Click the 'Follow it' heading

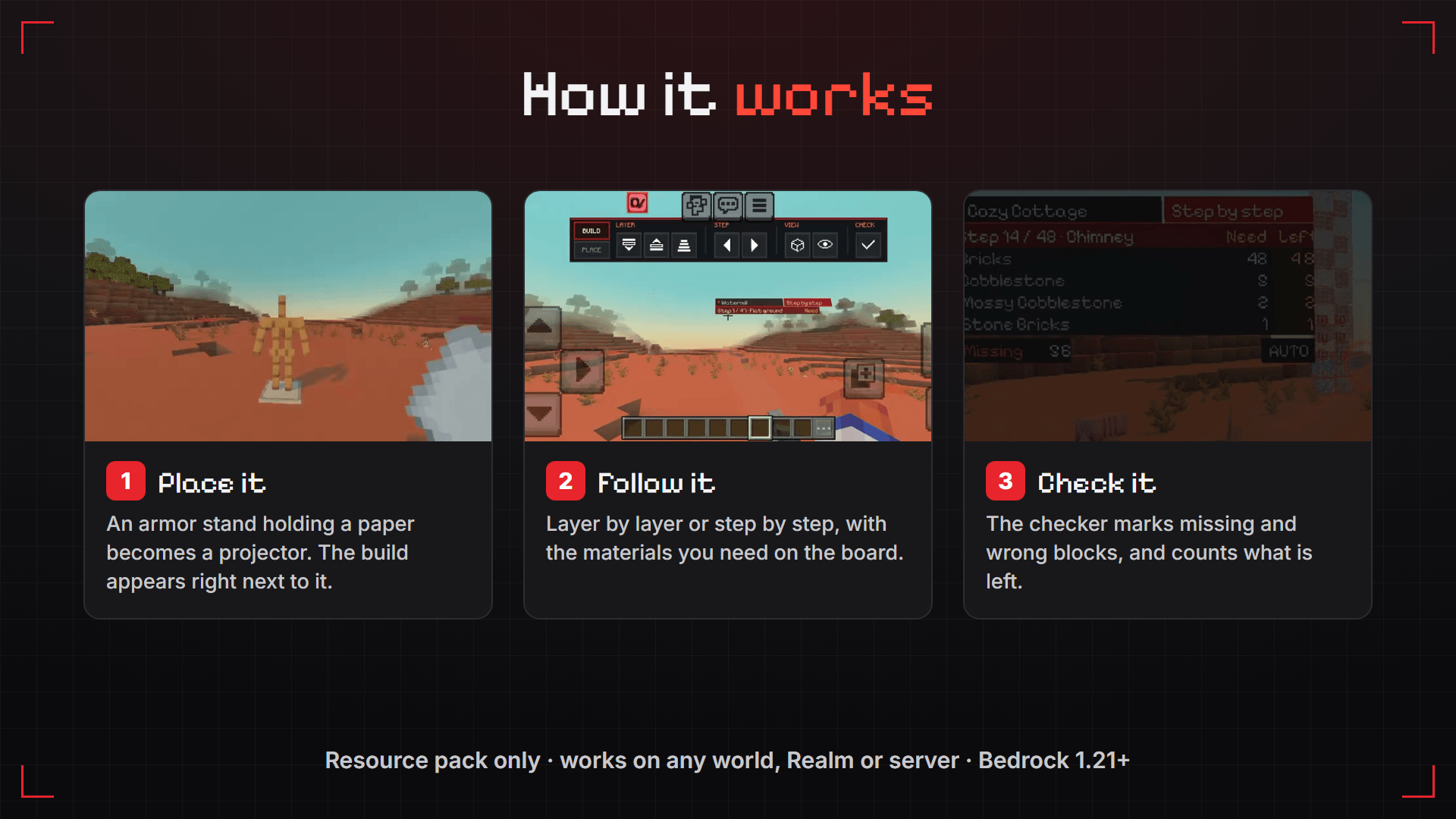(656, 483)
